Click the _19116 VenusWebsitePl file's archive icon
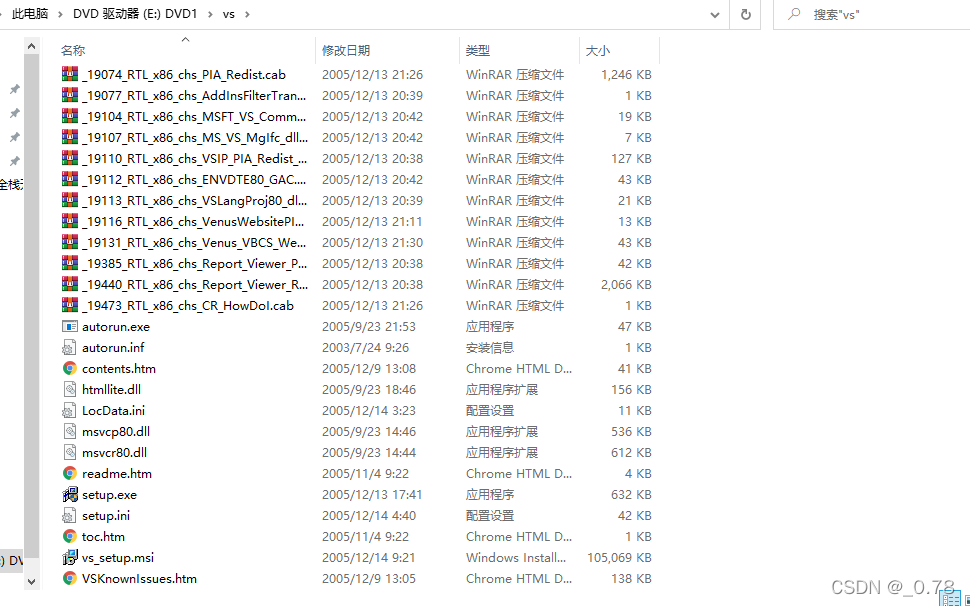The width and height of the screenshot is (970, 606). pos(70,221)
